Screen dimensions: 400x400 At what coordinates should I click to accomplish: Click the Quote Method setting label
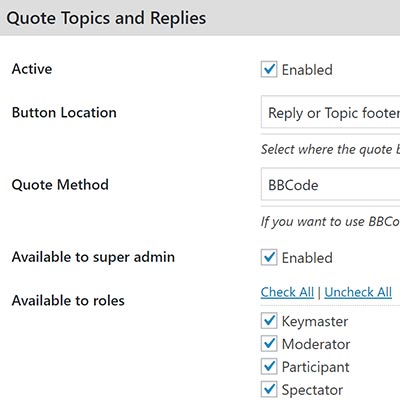(x=60, y=185)
